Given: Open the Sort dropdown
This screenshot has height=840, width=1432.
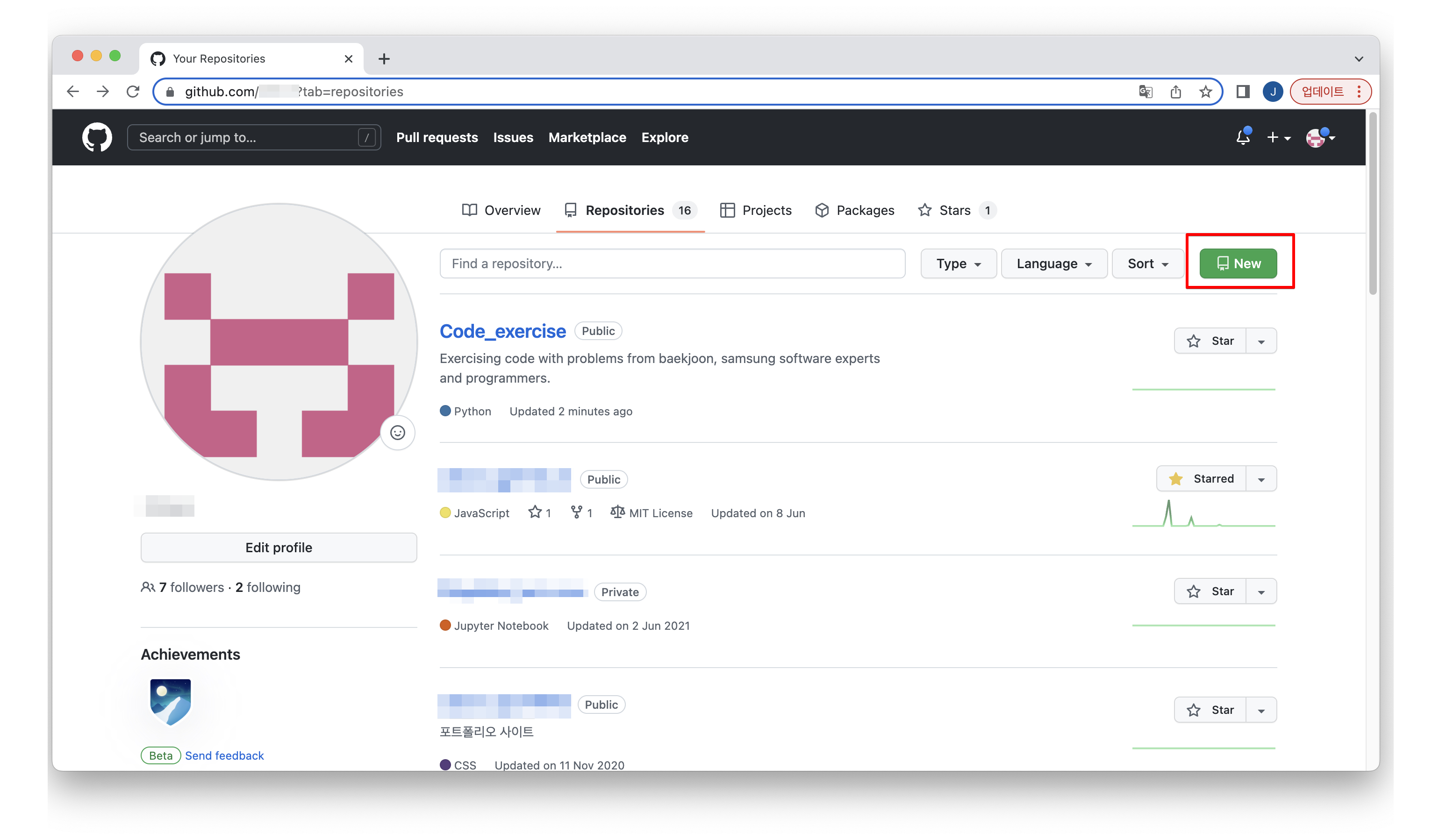Looking at the screenshot, I should pyautogui.click(x=1147, y=263).
